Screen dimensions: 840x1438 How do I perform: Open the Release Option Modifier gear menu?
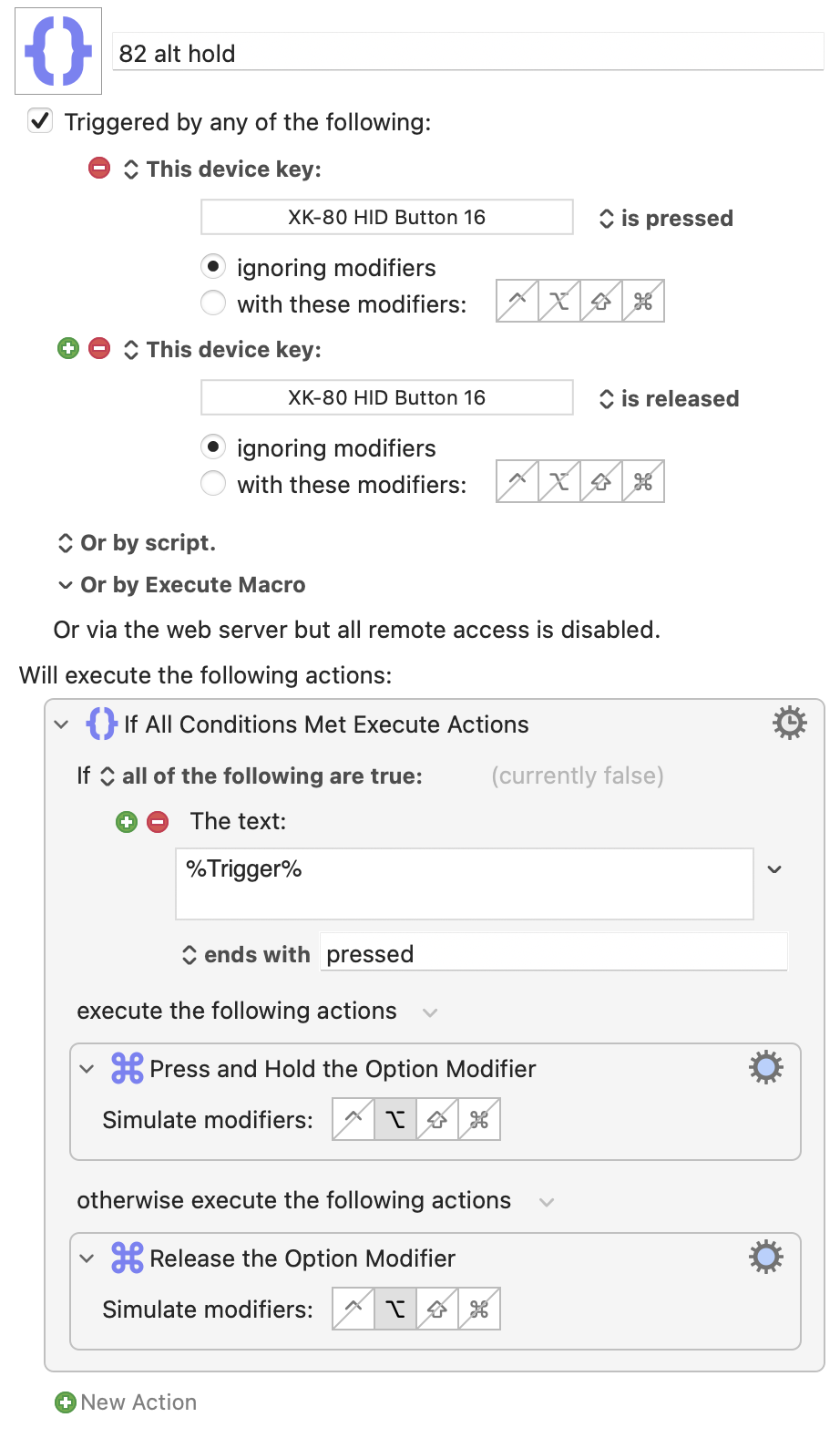766,1257
